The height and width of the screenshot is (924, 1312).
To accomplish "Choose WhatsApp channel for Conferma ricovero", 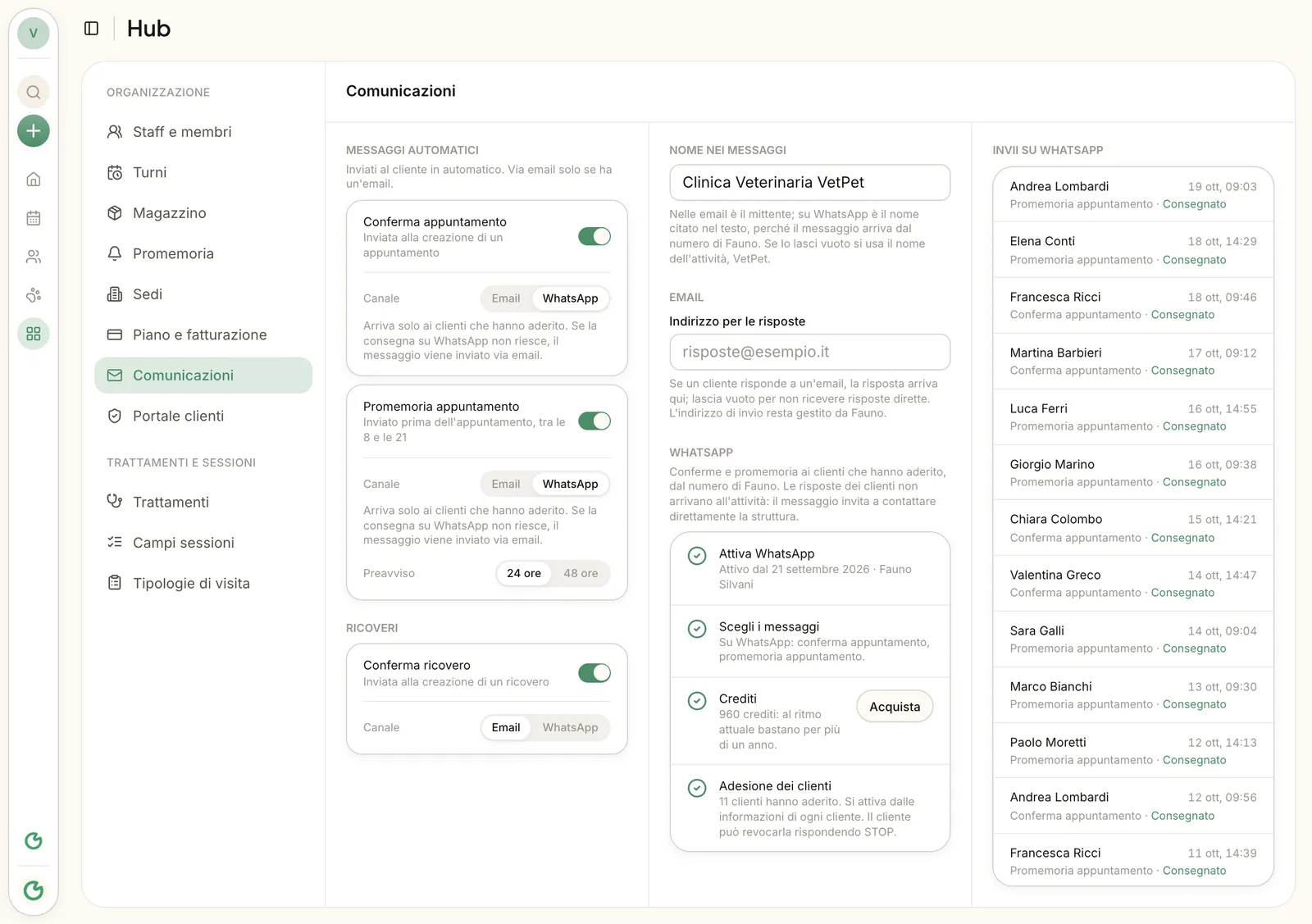I will pos(570,727).
